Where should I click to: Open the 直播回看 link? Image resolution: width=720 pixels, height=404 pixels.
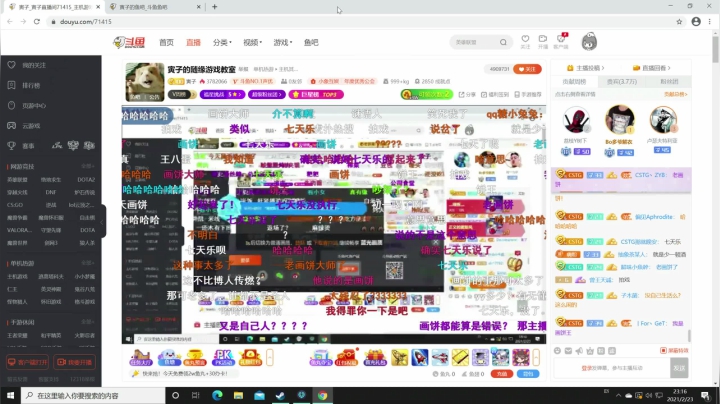tap(652, 68)
